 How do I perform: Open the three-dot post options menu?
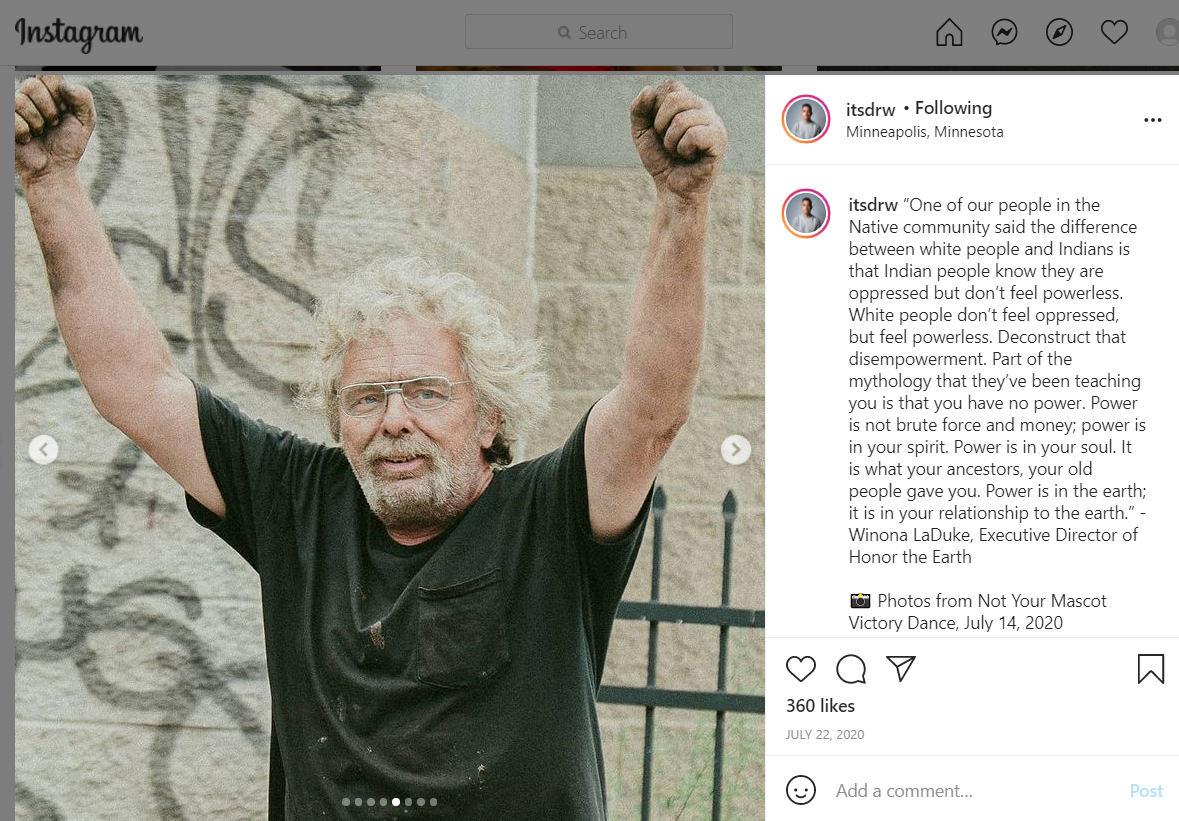[x=1153, y=120]
